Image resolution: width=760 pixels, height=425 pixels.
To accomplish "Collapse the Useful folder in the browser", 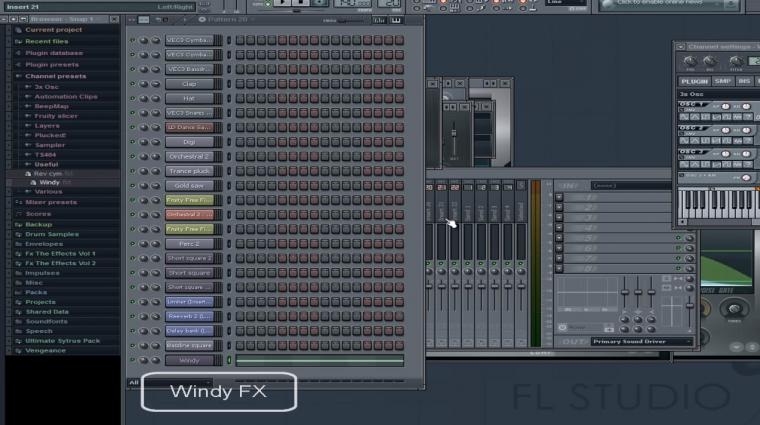I will (28, 165).
